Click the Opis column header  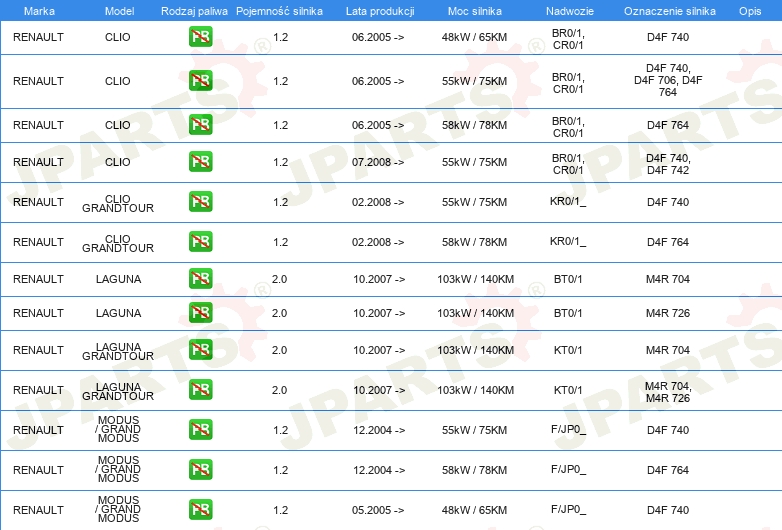pos(750,11)
